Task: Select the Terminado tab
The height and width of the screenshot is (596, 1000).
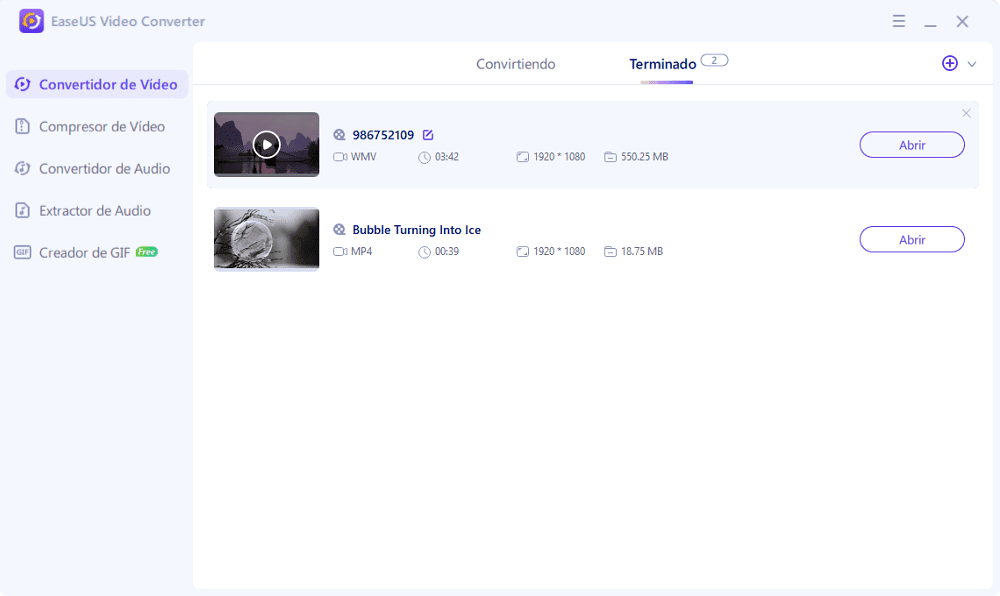Action: [663, 64]
